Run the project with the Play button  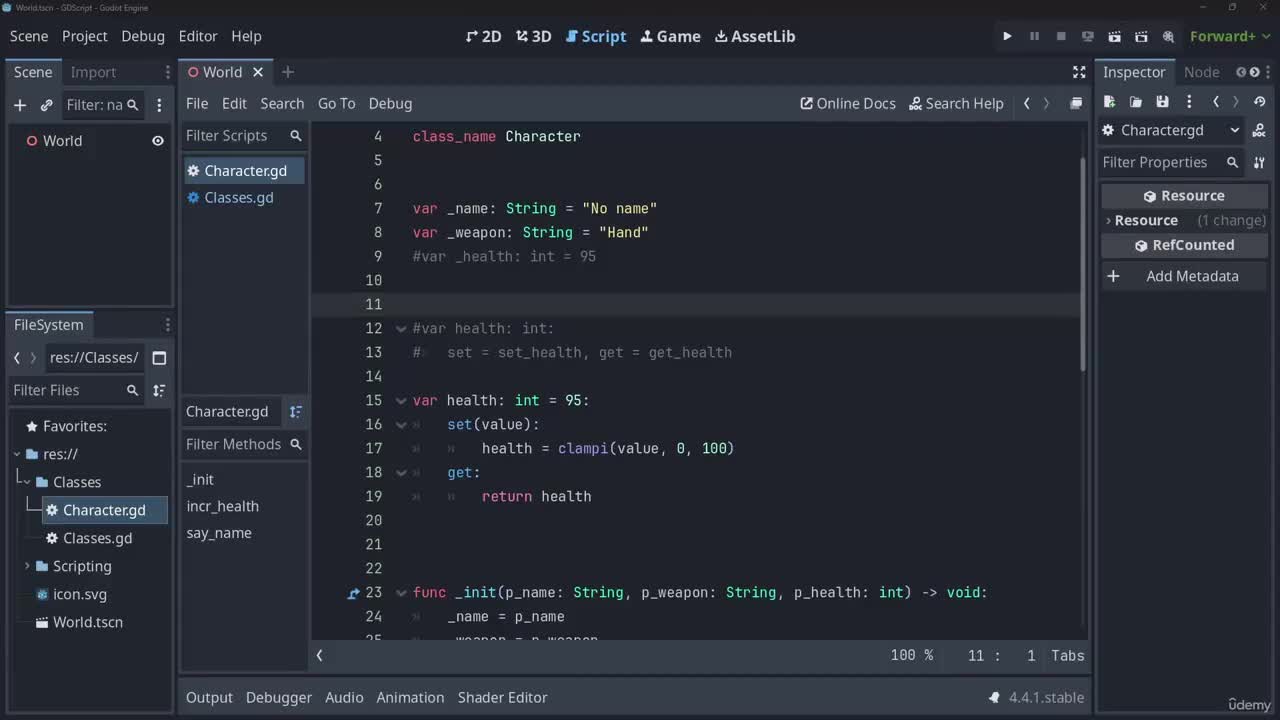1007,36
